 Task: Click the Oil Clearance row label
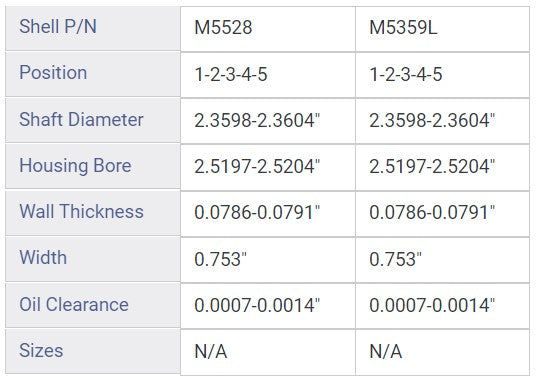(93, 305)
